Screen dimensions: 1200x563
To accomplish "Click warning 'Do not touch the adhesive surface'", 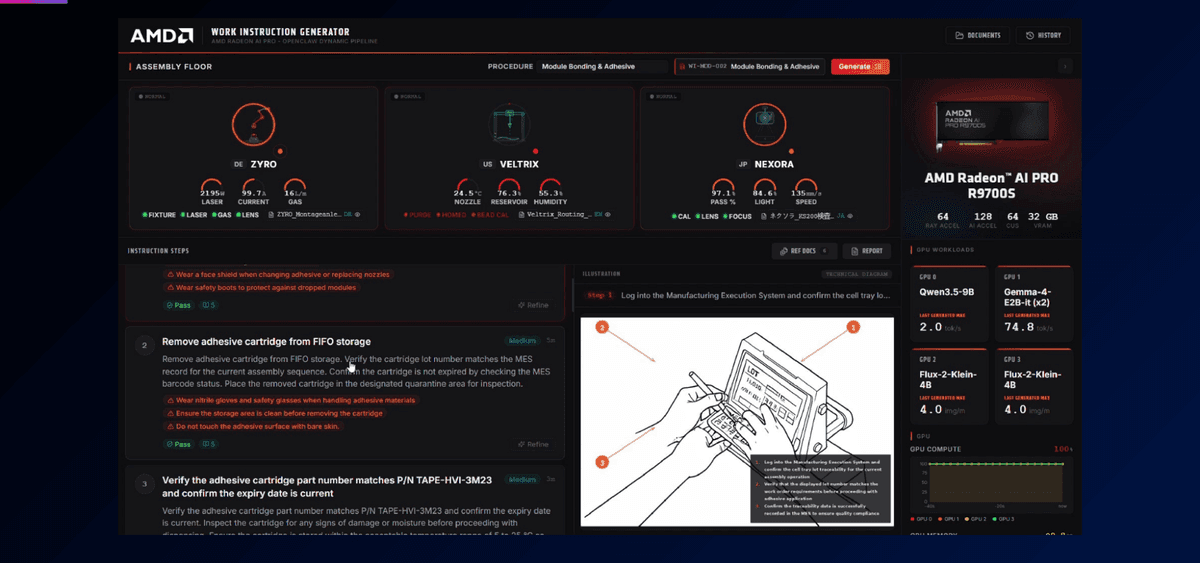I will coord(257,426).
